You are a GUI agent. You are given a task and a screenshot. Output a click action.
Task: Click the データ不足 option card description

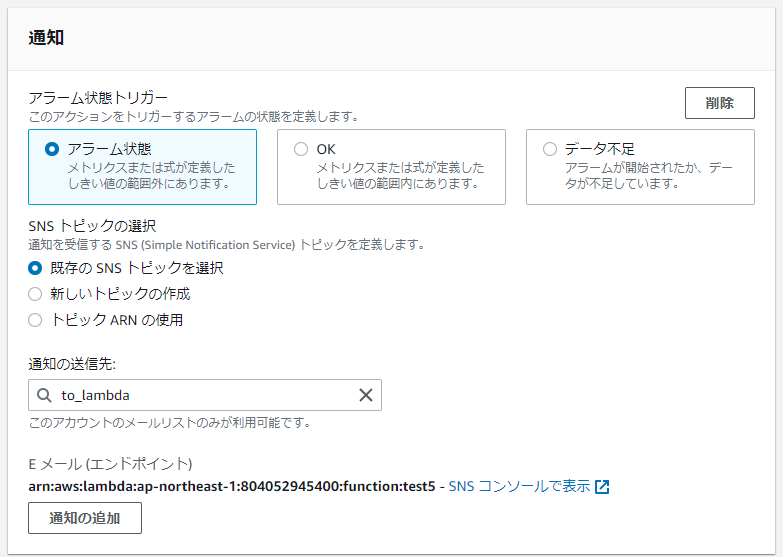(648, 175)
